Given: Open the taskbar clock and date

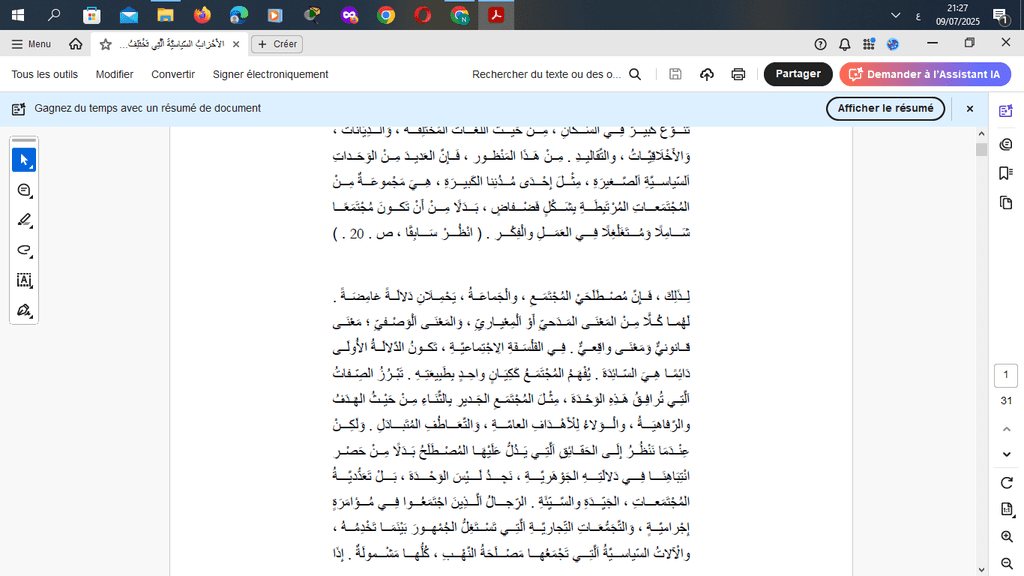Looking at the screenshot, I should click(957, 14).
